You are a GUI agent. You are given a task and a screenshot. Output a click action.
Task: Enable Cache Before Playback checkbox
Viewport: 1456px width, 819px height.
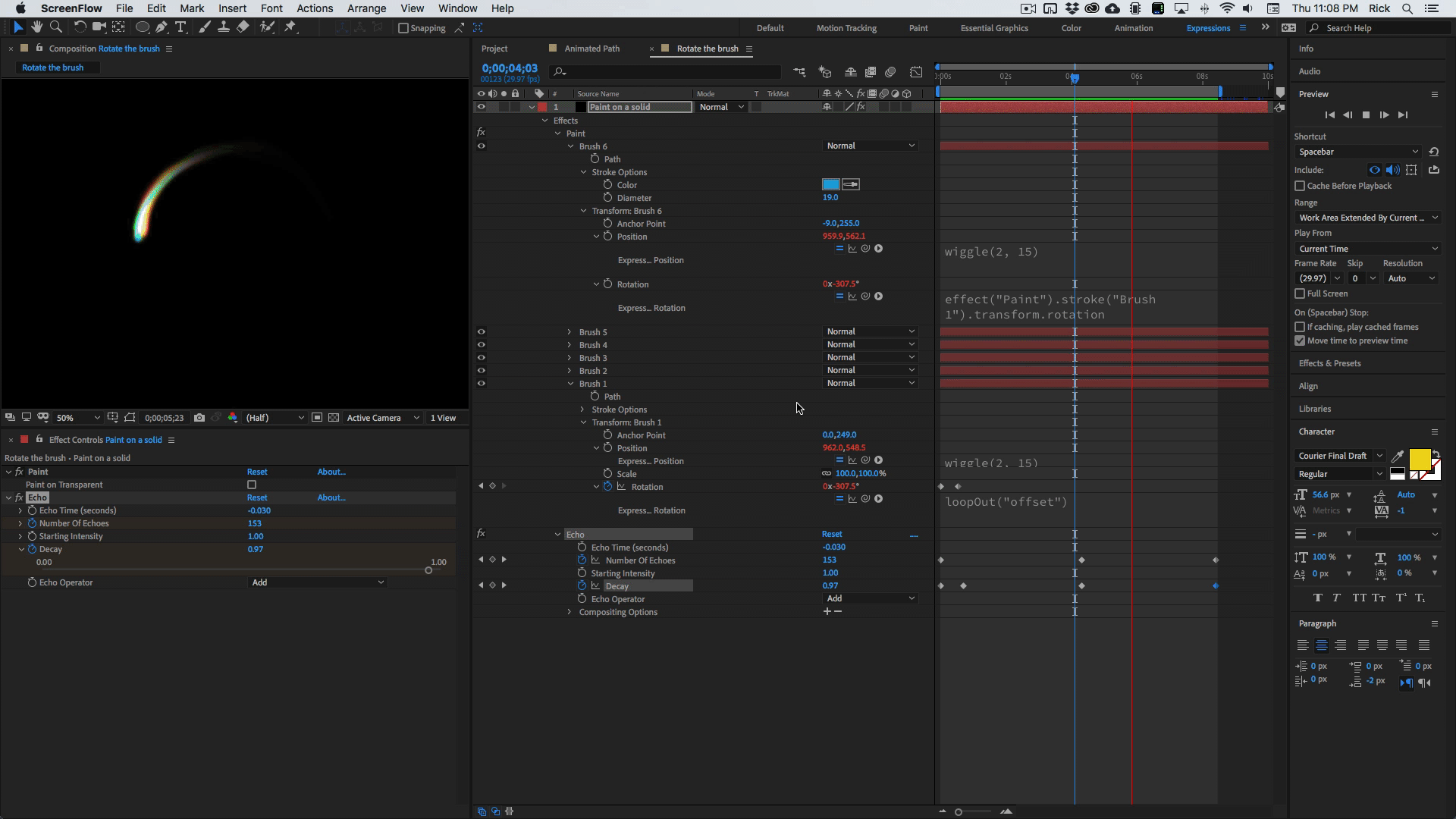coord(1300,186)
